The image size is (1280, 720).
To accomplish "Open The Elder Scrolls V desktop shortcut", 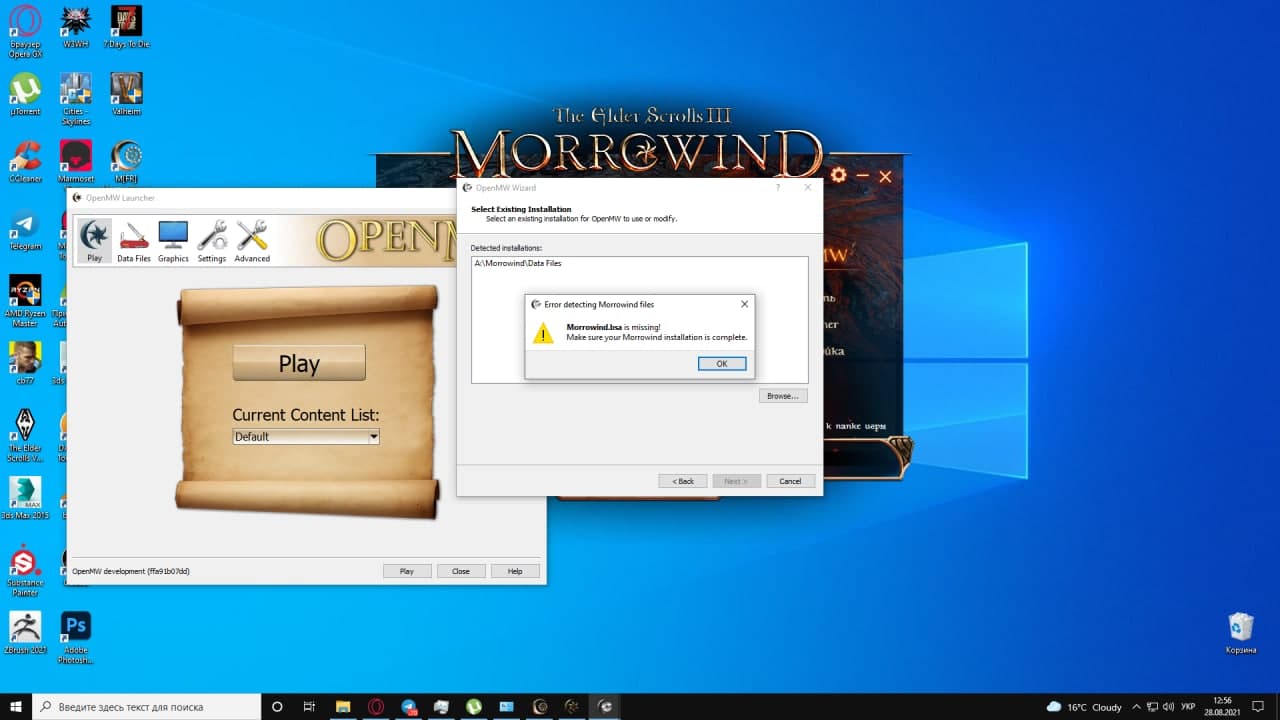I will point(25,435).
